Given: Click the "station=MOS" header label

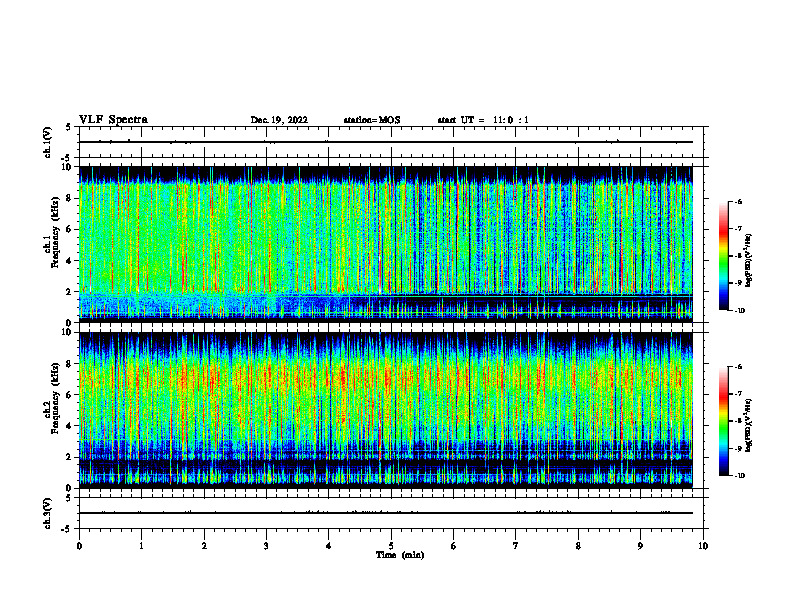Looking at the screenshot, I should click(372, 120).
